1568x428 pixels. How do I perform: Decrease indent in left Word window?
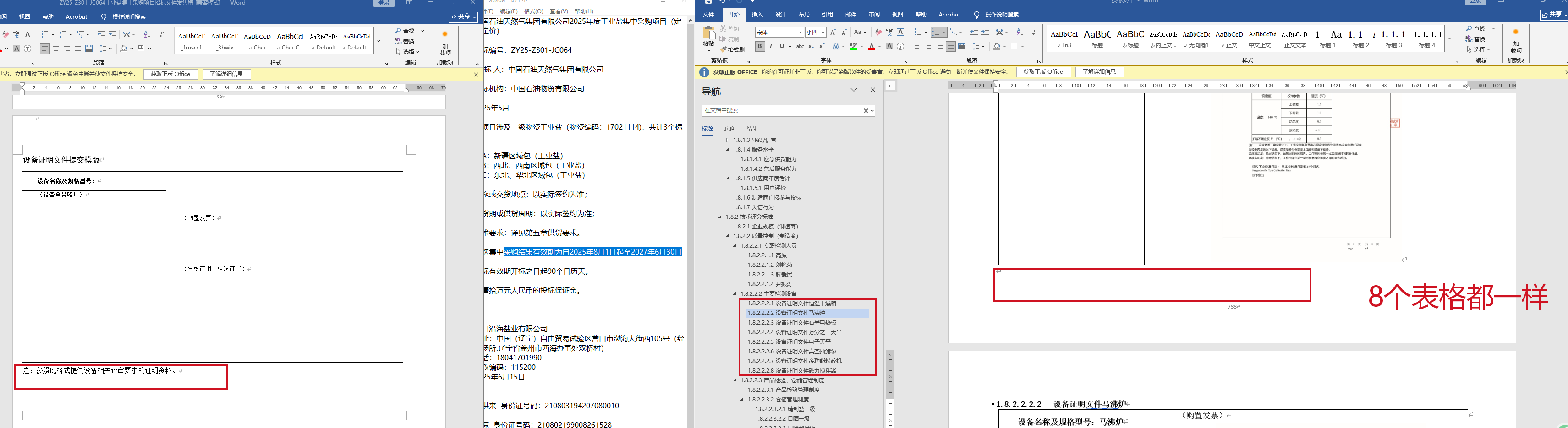[101, 34]
